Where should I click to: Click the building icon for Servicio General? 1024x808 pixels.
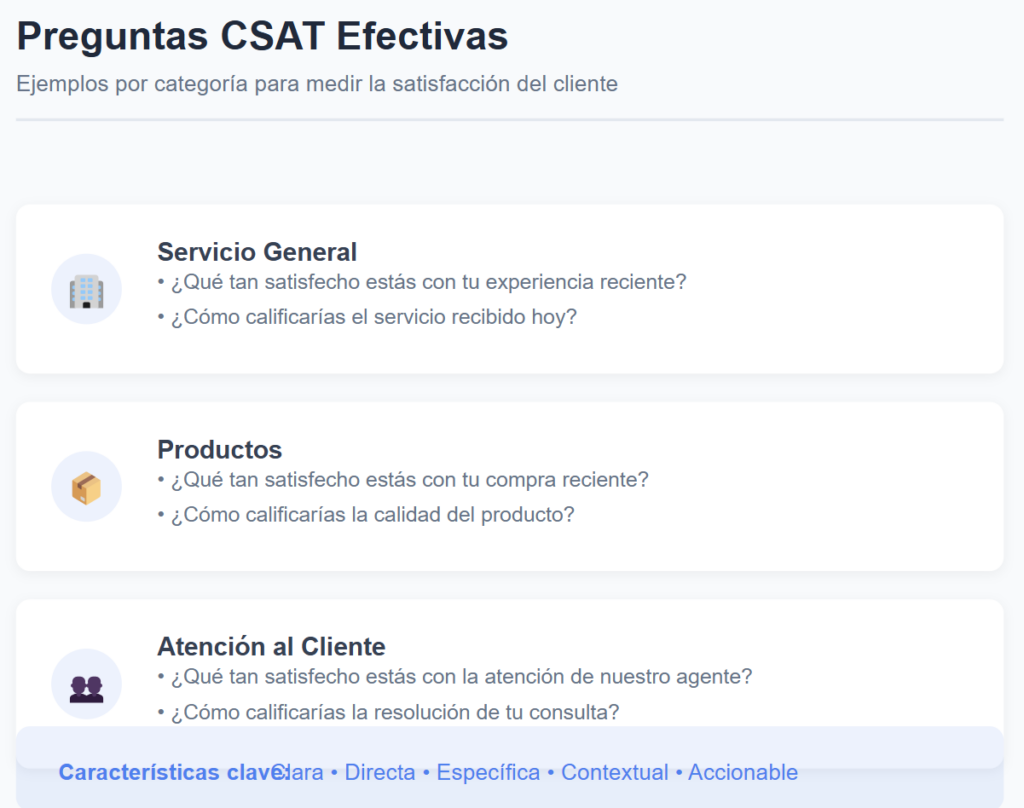pos(86,290)
